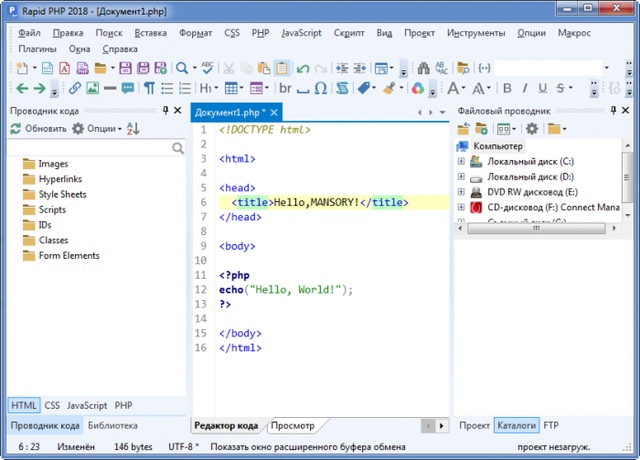Switch to the FTP tab

tap(551, 425)
